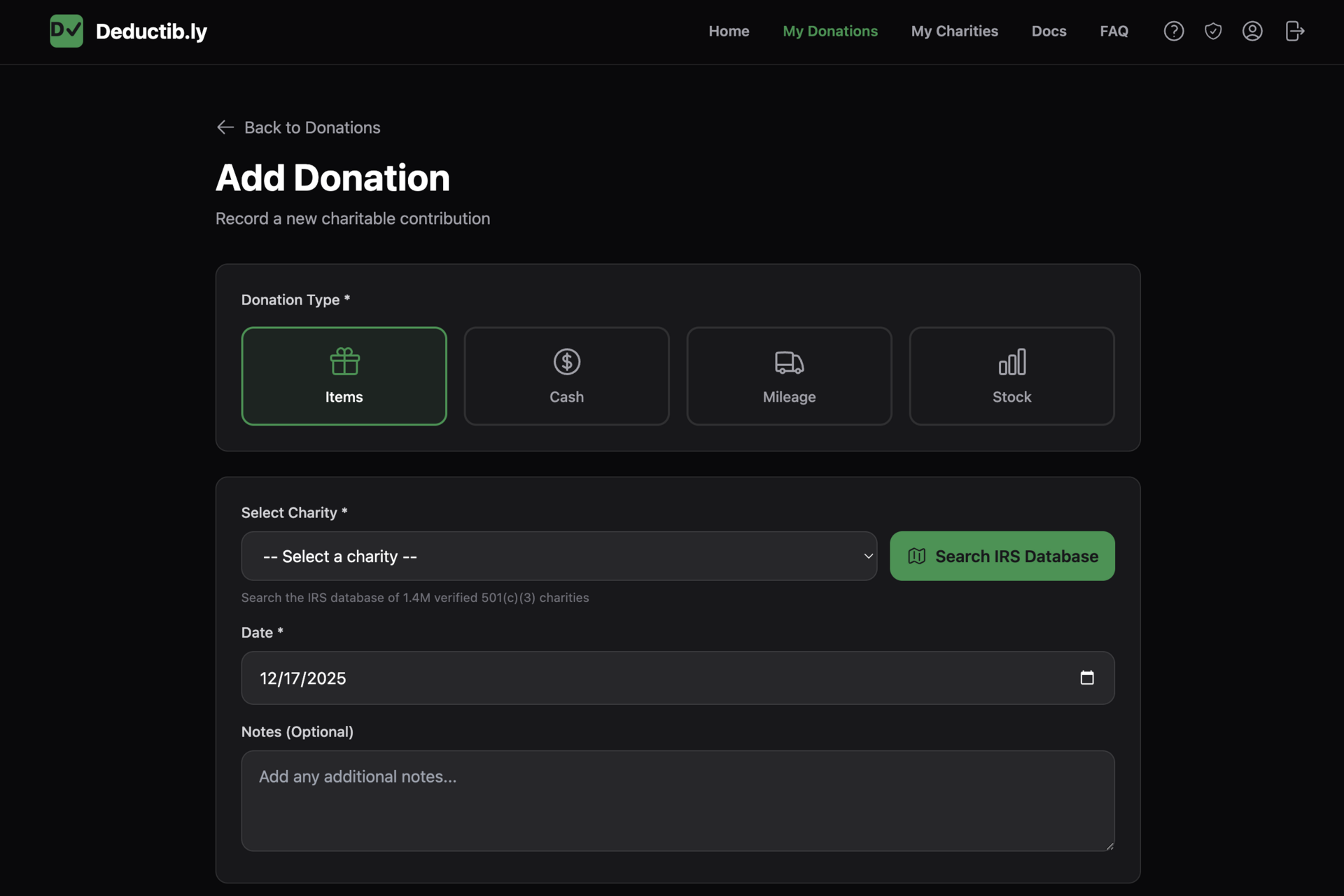This screenshot has height=896, width=1344.
Task: Click the Date input field
Action: pos(630,678)
